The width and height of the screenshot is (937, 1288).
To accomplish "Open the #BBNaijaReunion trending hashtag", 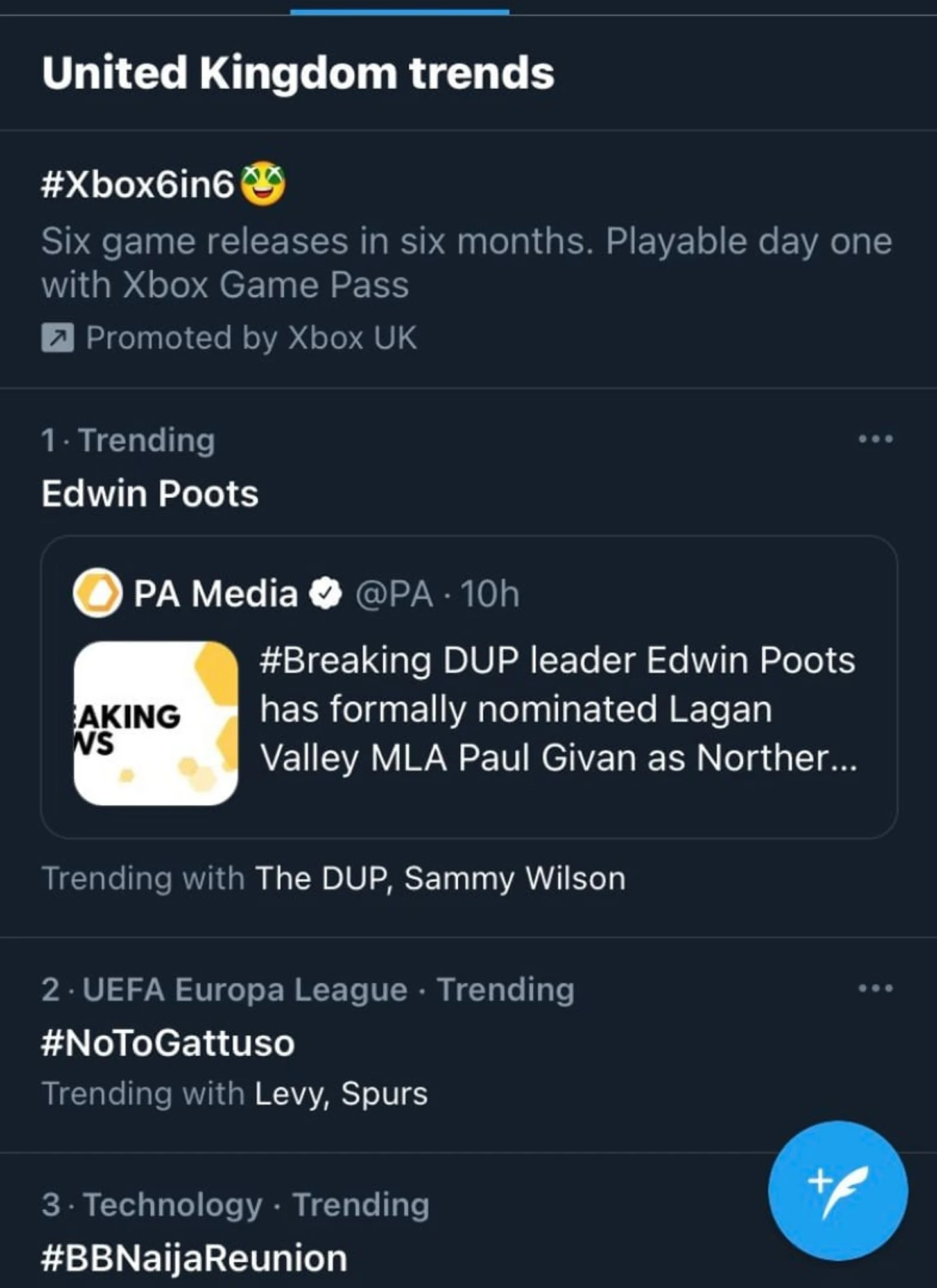I will coord(194,1258).
